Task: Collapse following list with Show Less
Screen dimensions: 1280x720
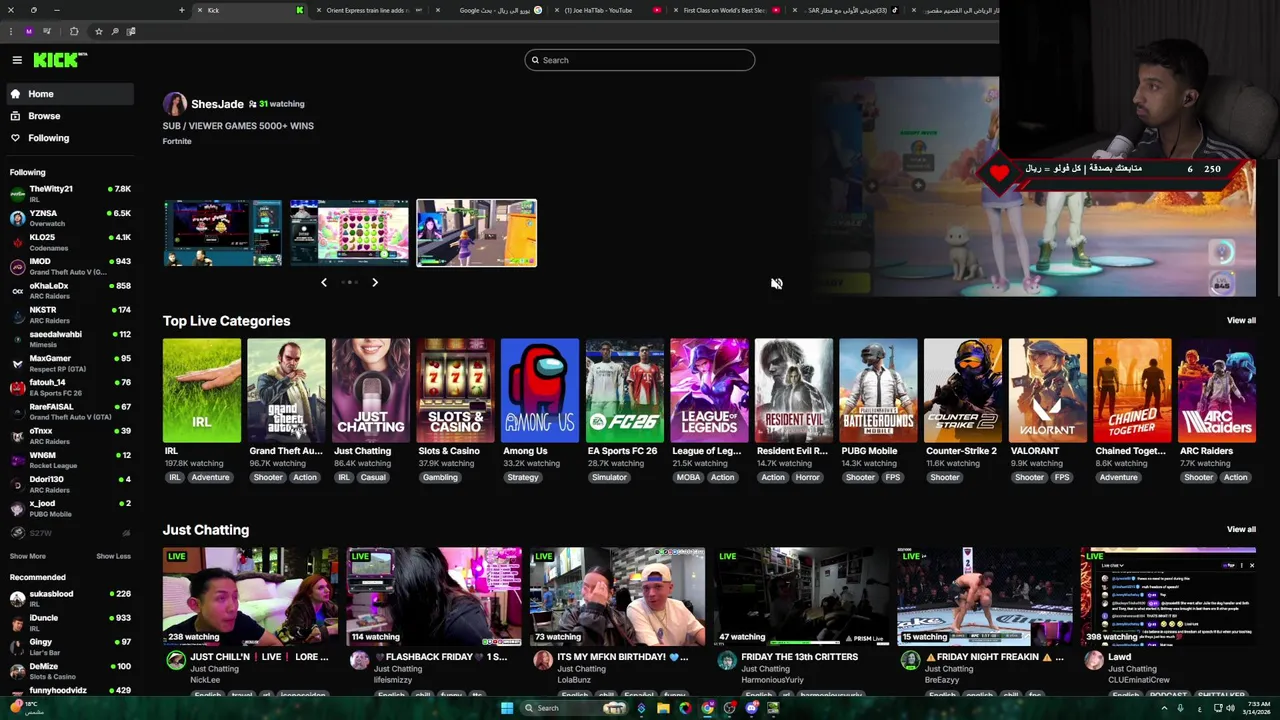Action: coord(113,557)
